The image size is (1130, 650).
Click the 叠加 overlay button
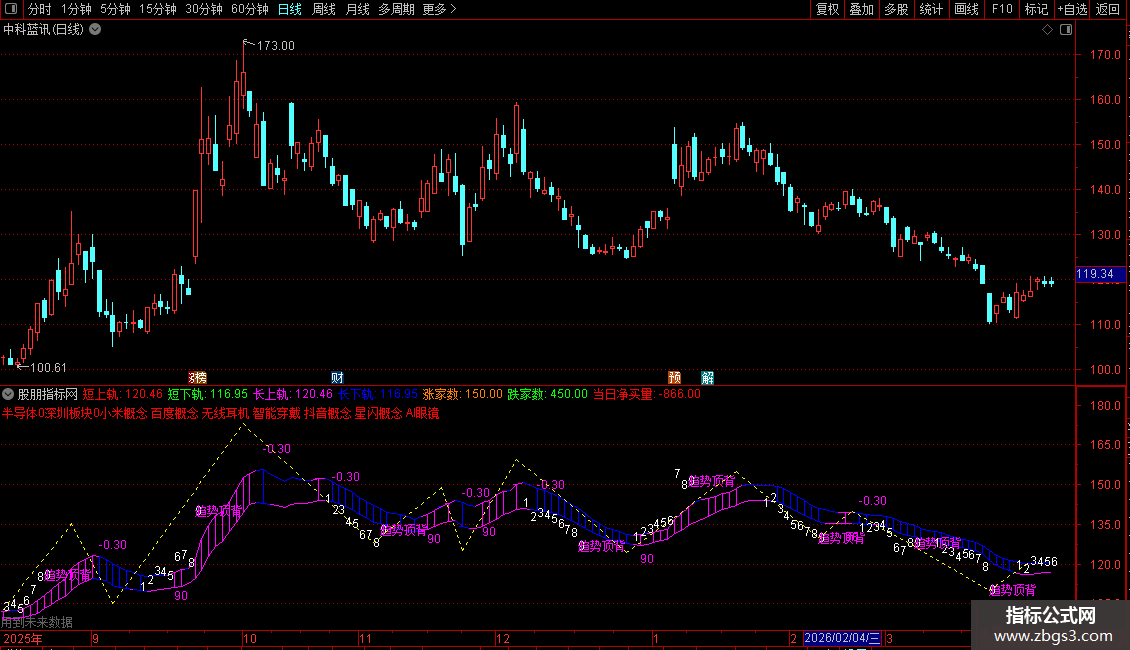(x=861, y=9)
